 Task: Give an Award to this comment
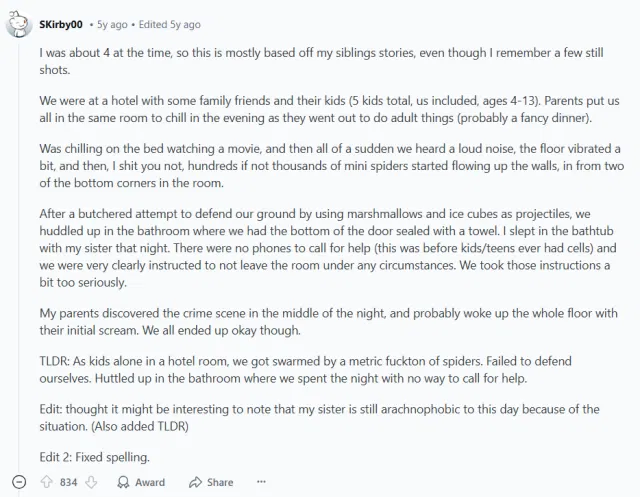[x=141, y=482]
